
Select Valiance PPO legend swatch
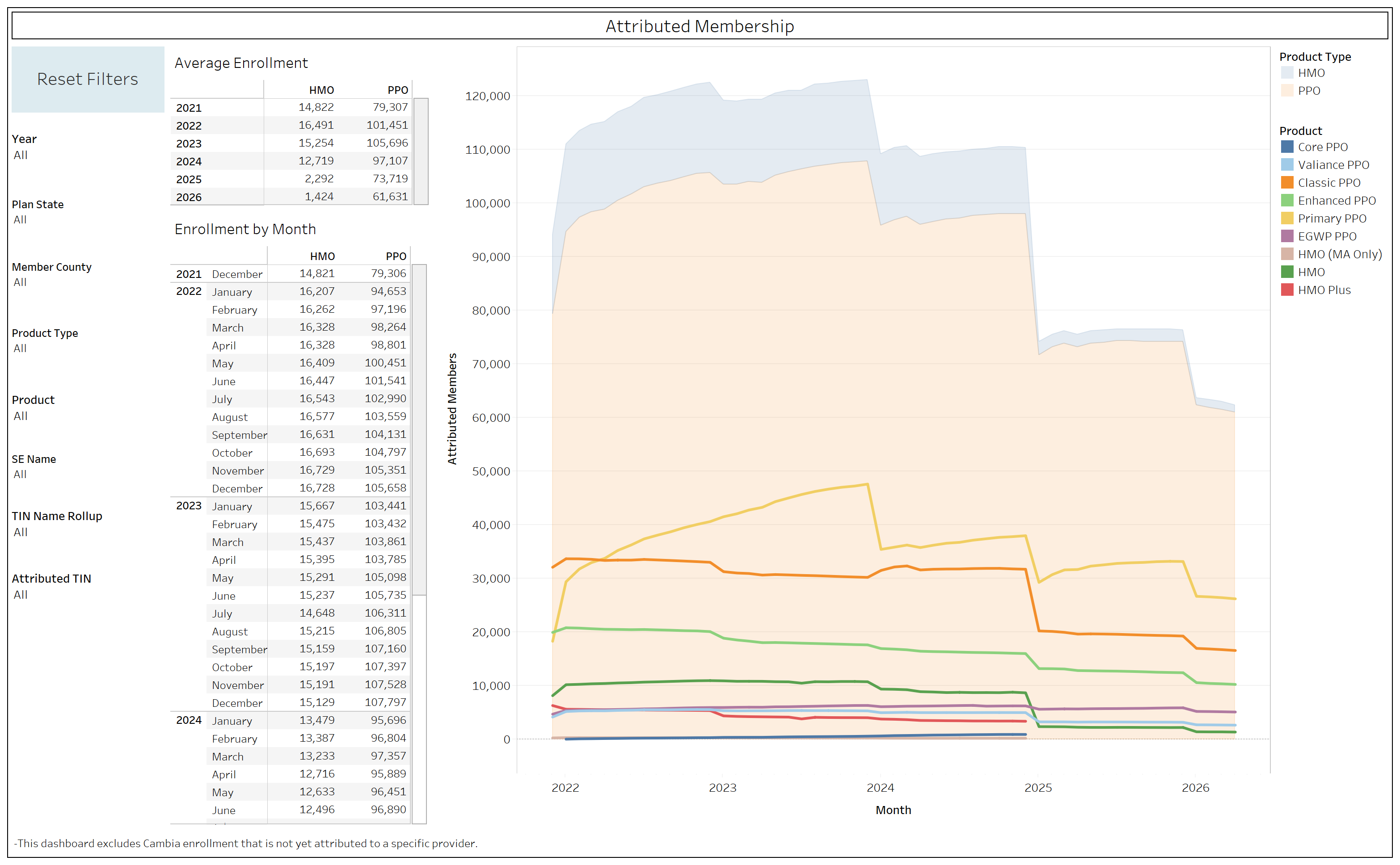click(x=1286, y=165)
